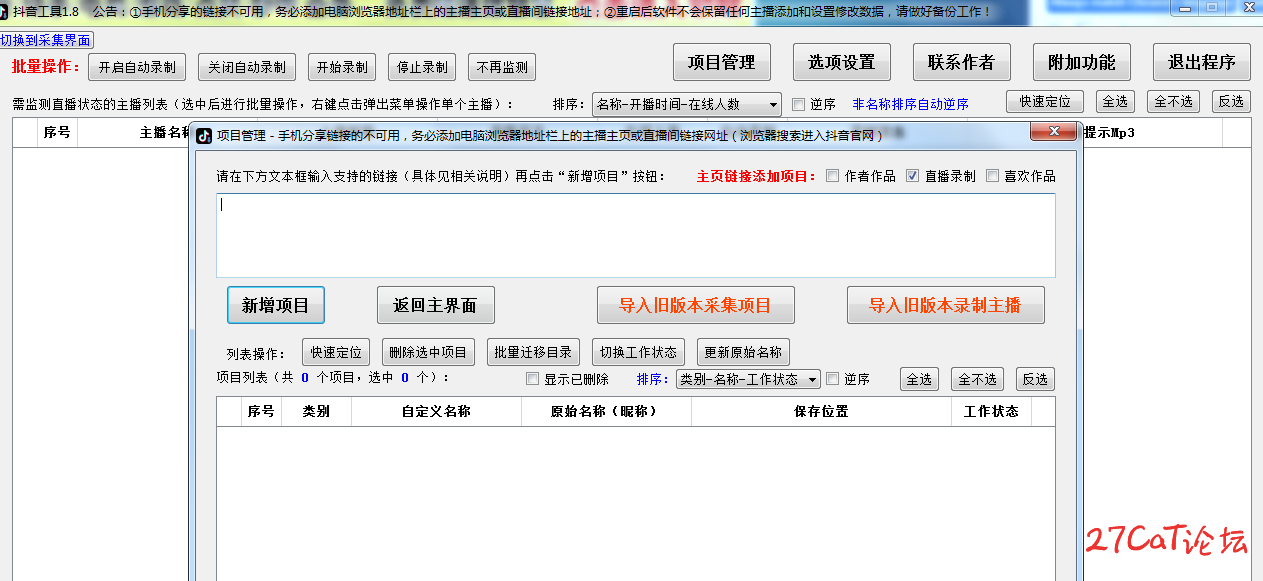
Task: Click 切换工作状态 button
Action: tap(638, 352)
